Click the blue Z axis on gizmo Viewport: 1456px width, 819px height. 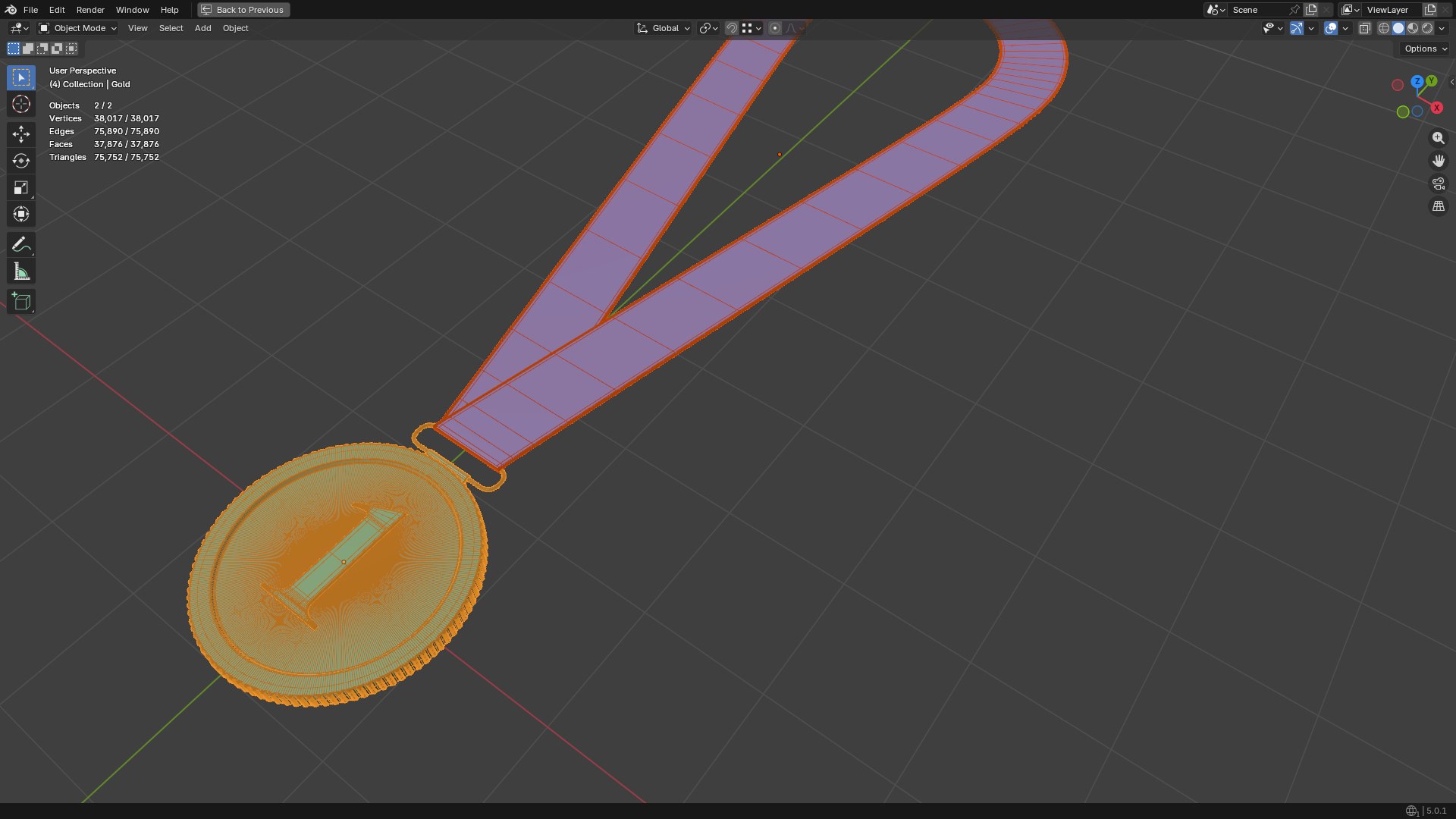click(1417, 81)
